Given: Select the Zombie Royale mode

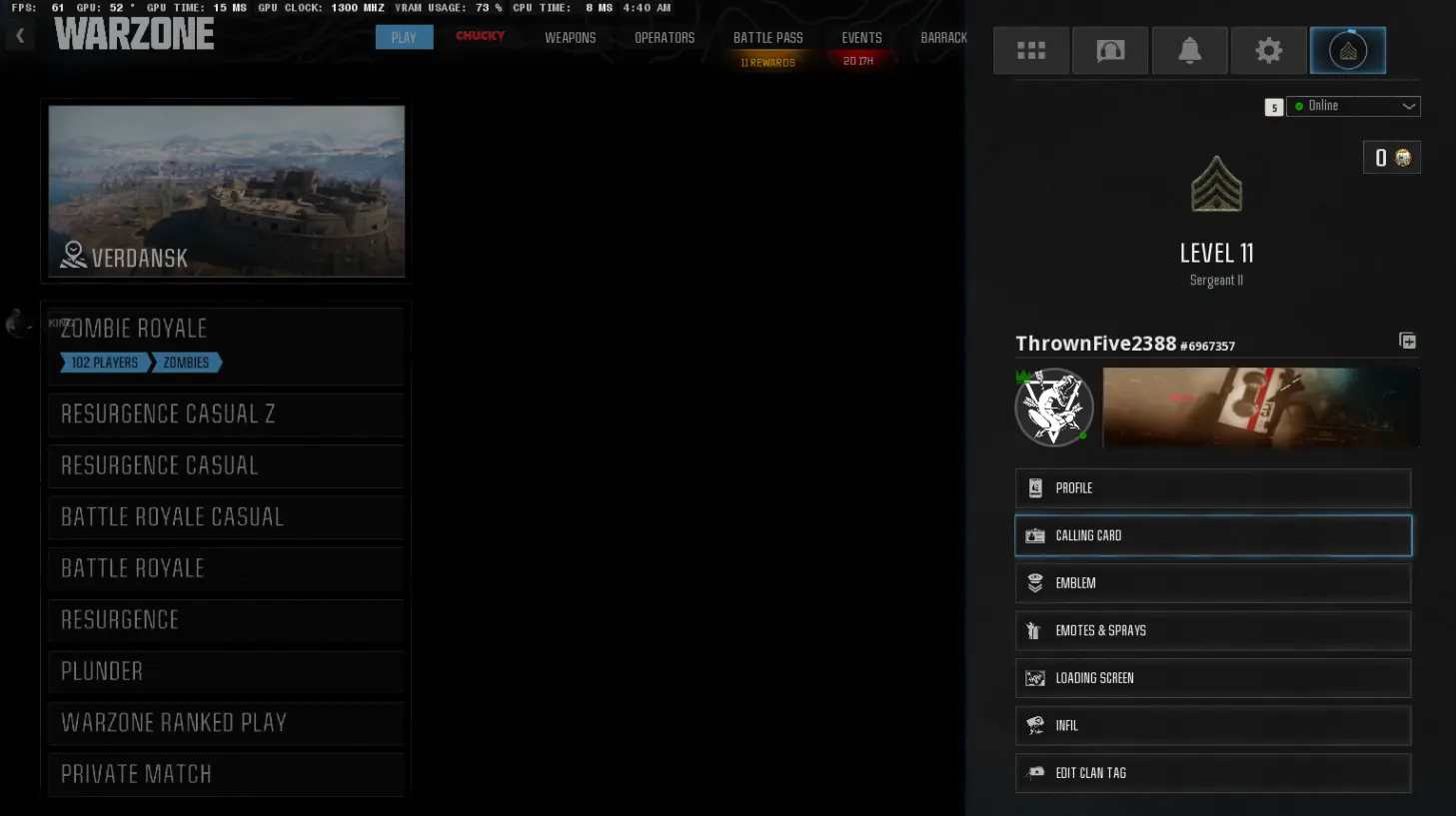Looking at the screenshot, I should (226, 346).
